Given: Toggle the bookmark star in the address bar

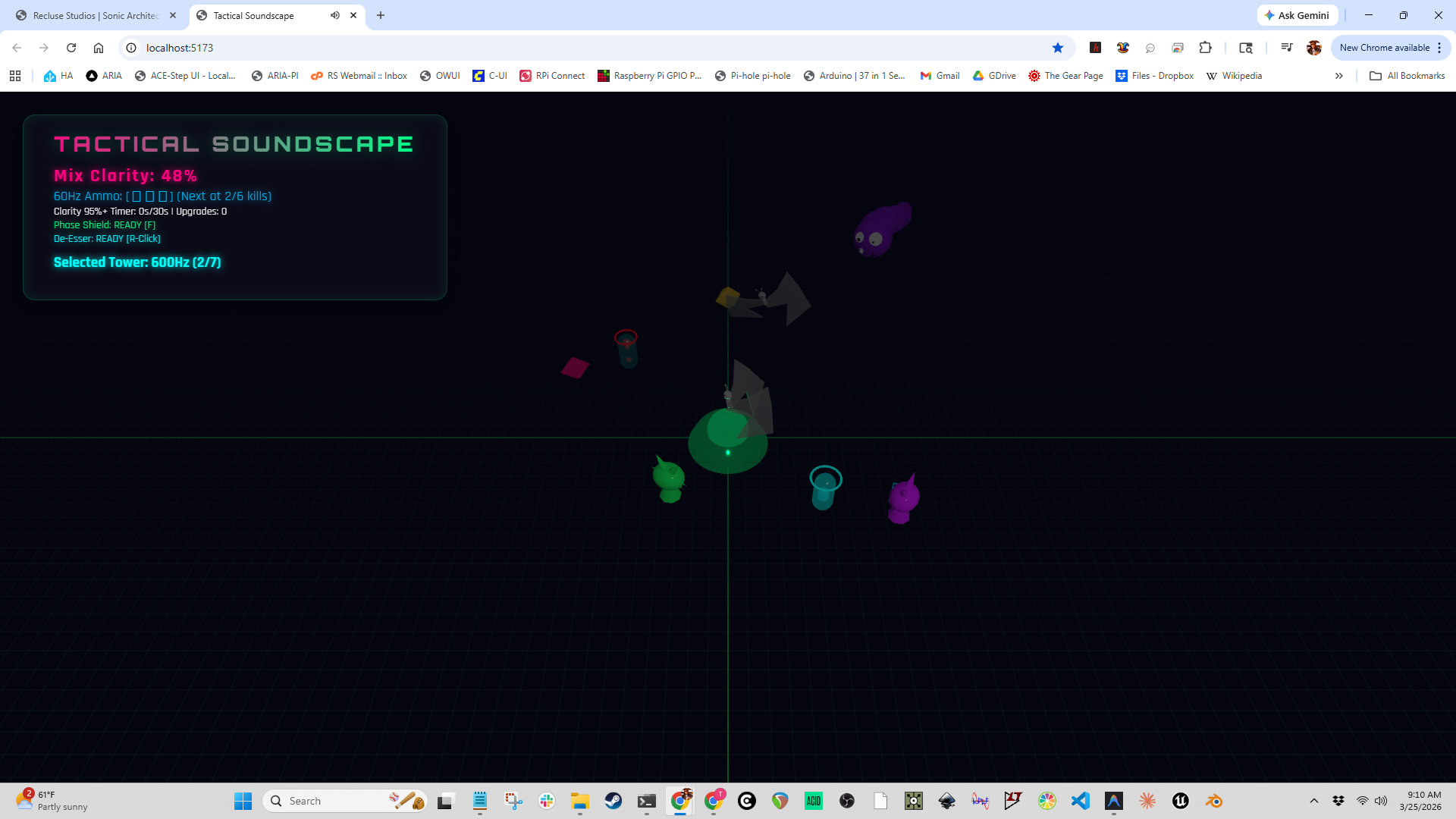Looking at the screenshot, I should click(x=1059, y=47).
